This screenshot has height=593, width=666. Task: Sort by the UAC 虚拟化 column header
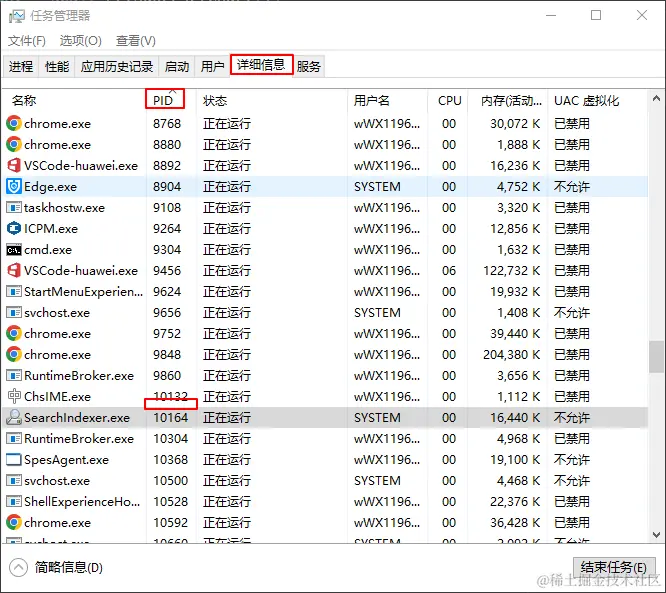click(598, 101)
